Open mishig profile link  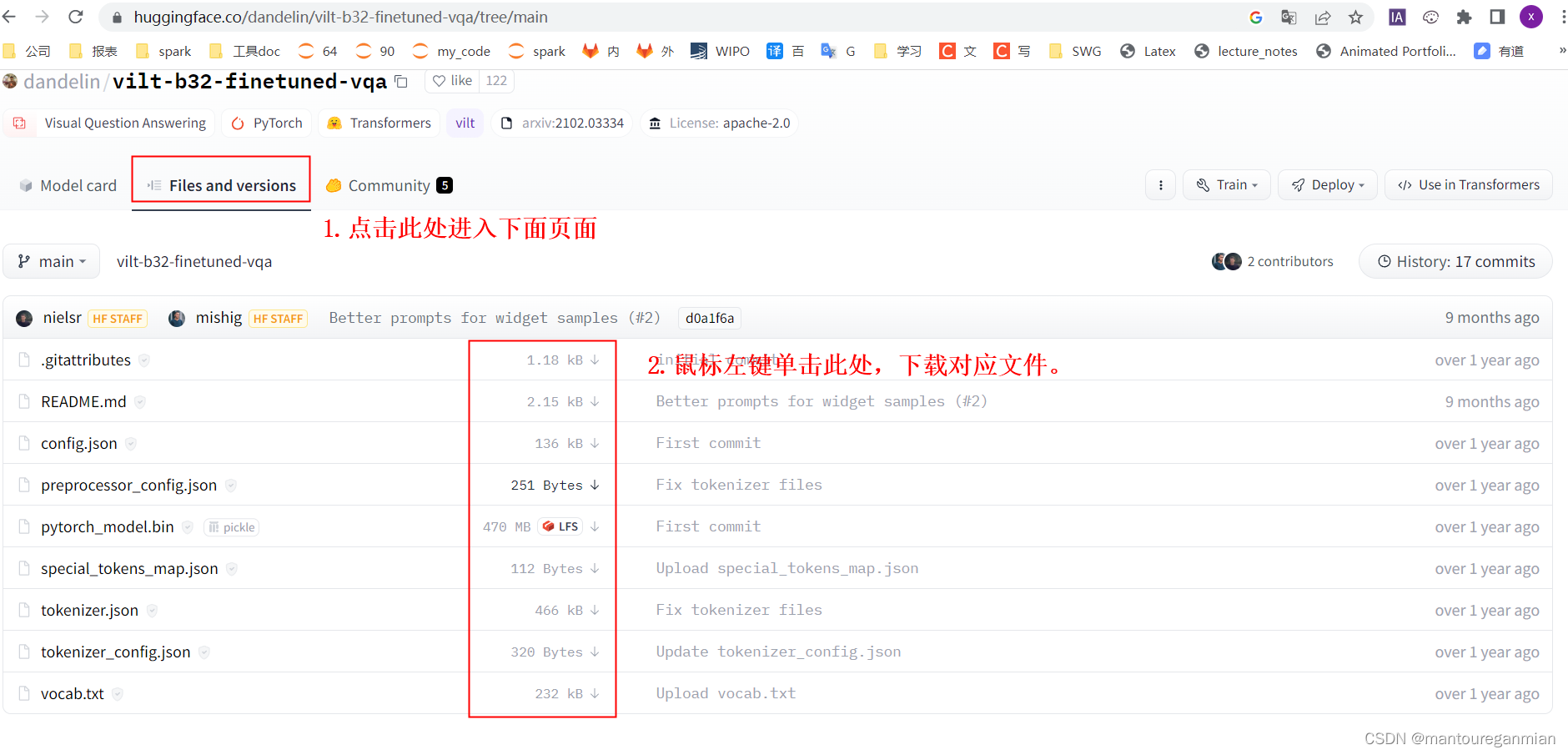tap(219, 318)
